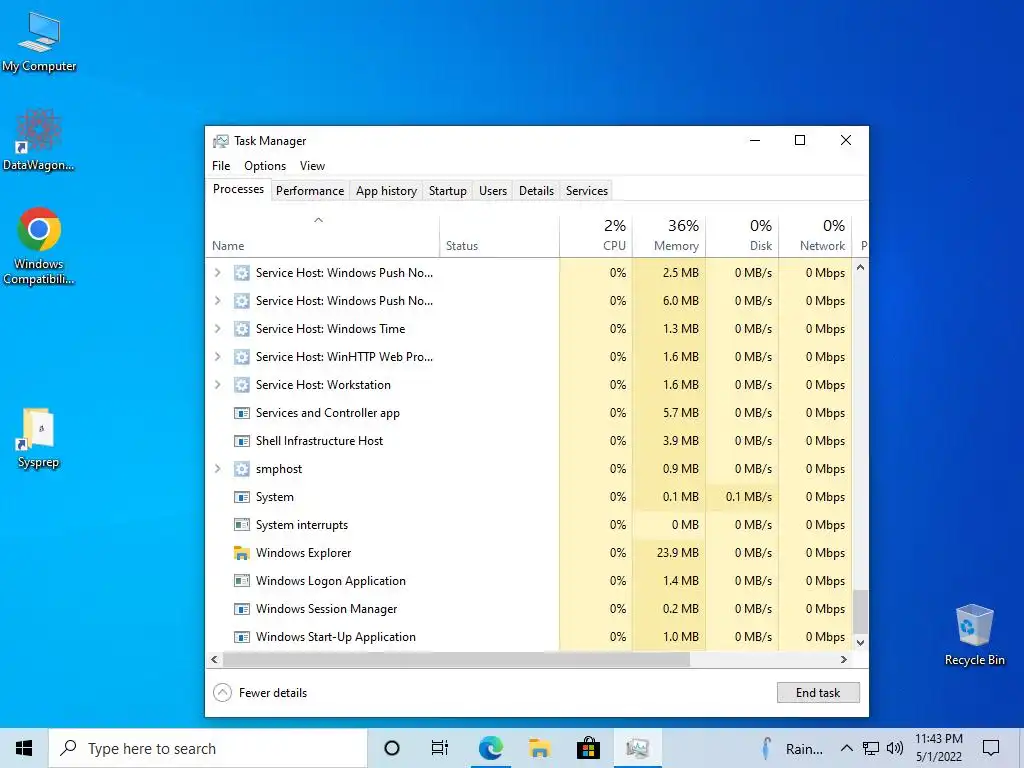Click the Windows Start-Up Application icon
The width and height of the screenshot is (1024, 768).
(242, 637)
